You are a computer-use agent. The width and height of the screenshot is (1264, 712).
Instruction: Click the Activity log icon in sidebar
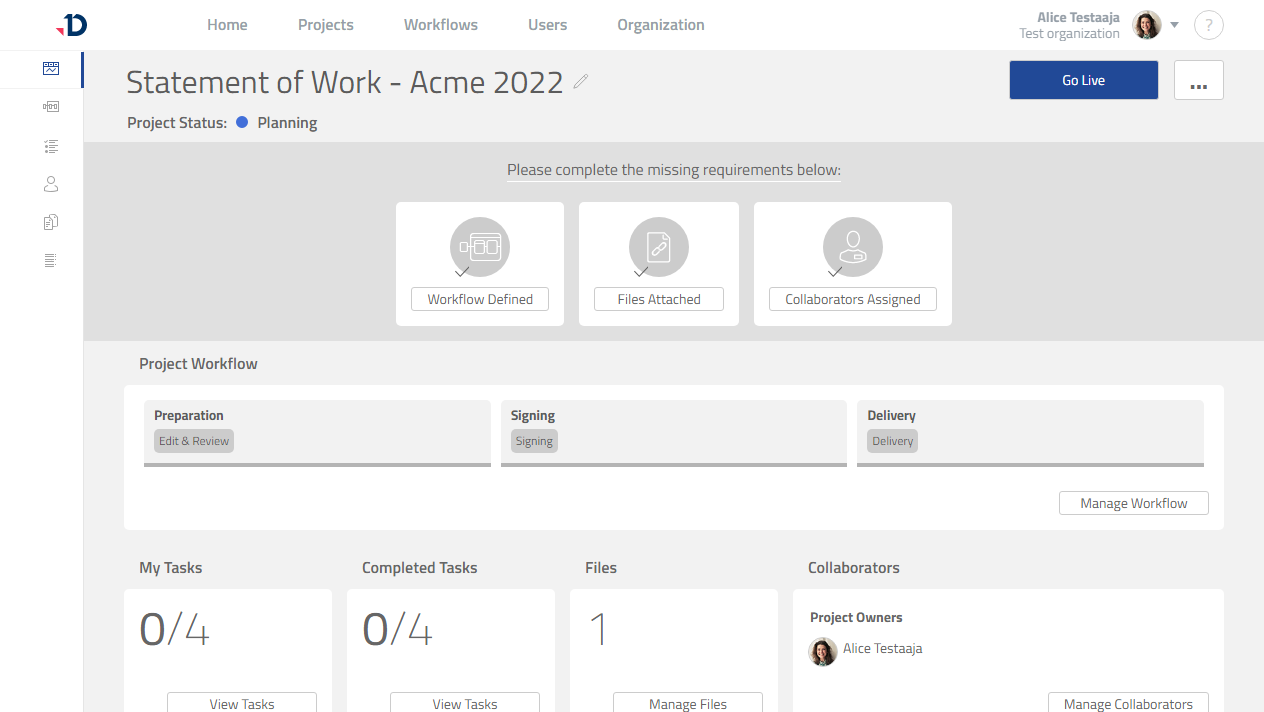click(x=50, y=259)
